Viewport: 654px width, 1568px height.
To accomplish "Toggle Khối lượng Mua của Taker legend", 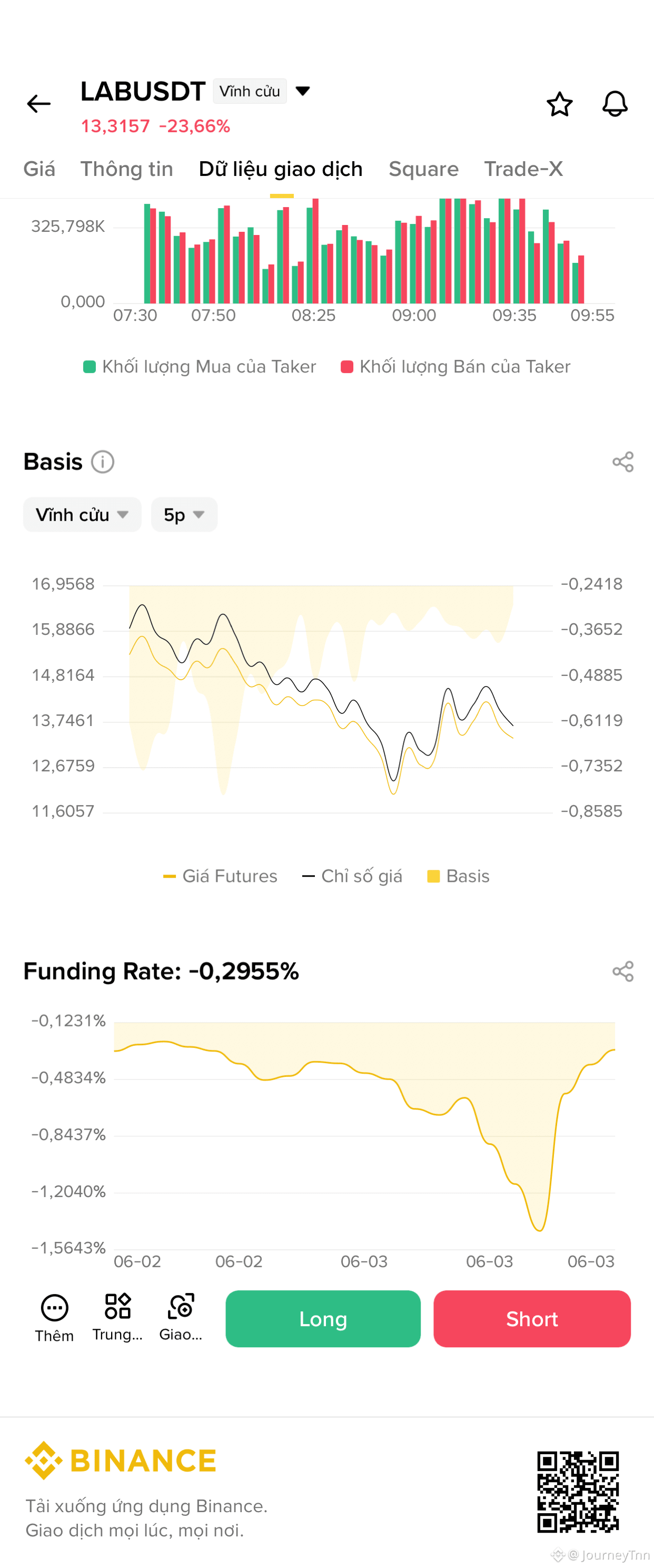I will (200, 366).
